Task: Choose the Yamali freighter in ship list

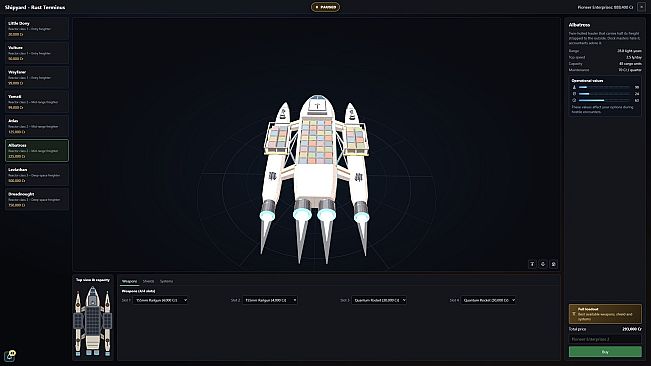Action: [x=37, y=102]
